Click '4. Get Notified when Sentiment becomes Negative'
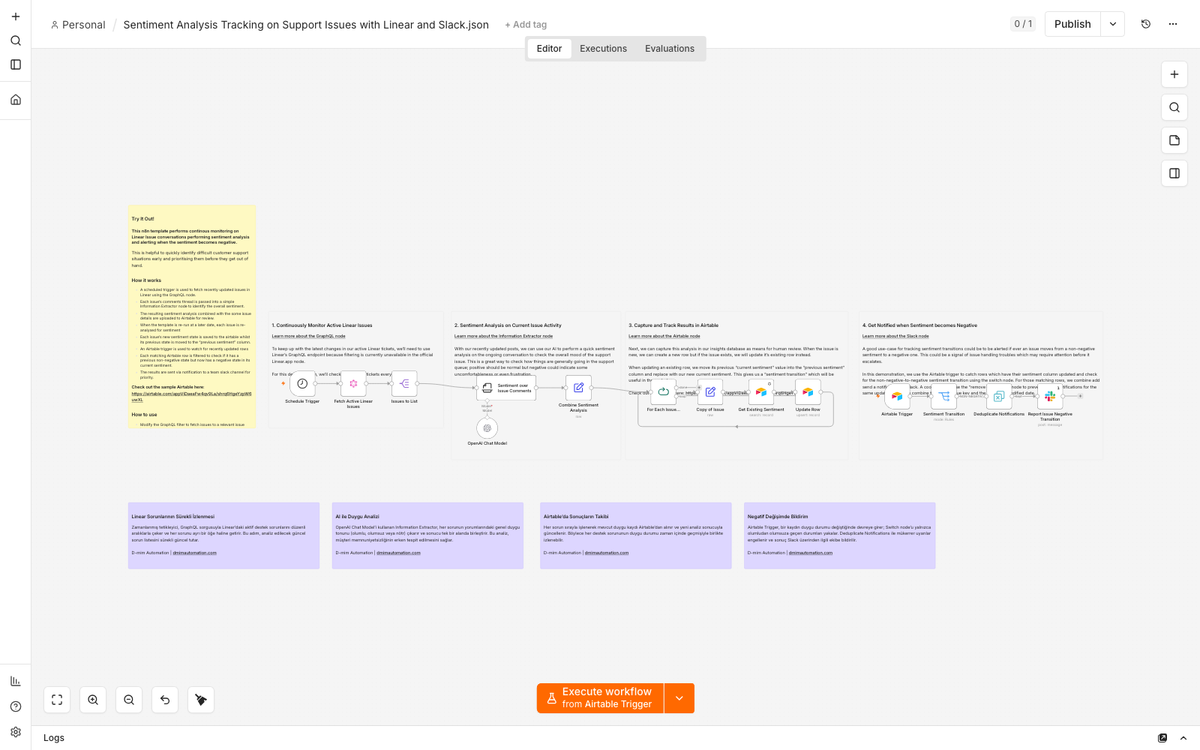This screenshot has width=1200, height=750. tap(920, 325)
